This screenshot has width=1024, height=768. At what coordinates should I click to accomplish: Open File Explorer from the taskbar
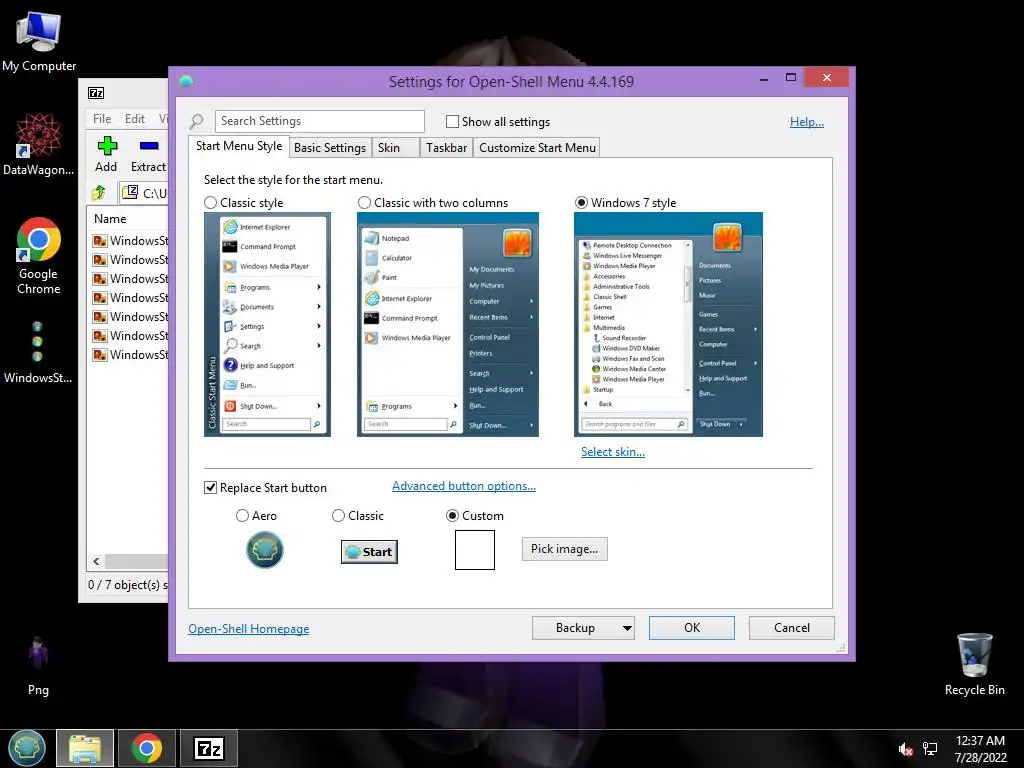[x=85, y=748]
